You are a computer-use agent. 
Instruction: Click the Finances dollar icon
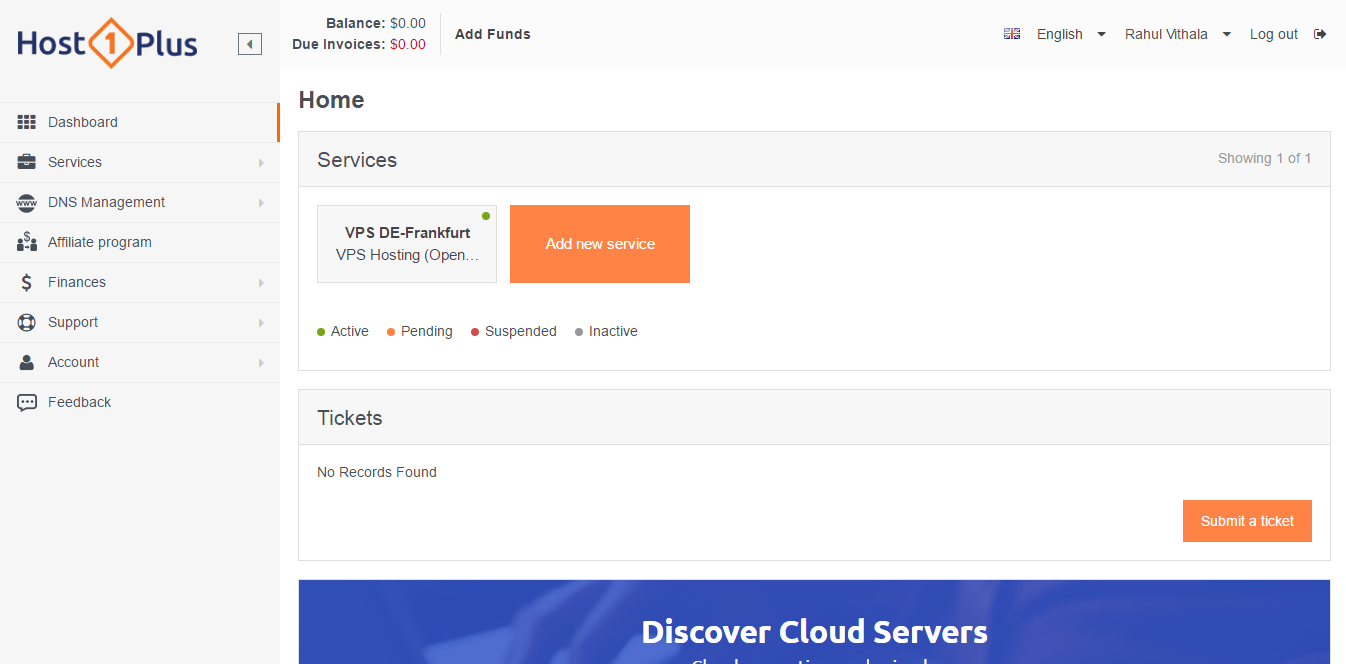(26, 282)
